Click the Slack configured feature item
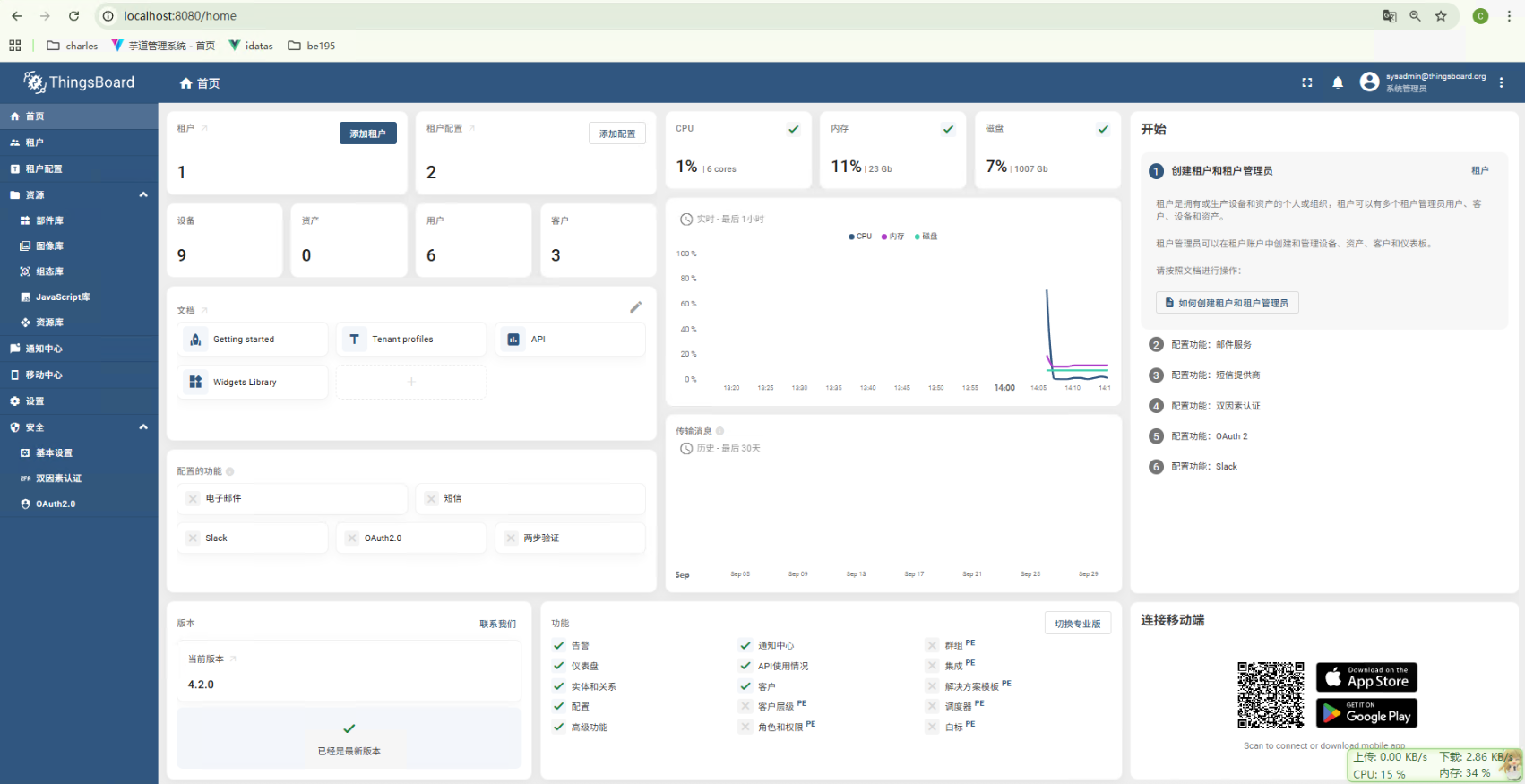The image size is (1525, 784). coord(253,538)
